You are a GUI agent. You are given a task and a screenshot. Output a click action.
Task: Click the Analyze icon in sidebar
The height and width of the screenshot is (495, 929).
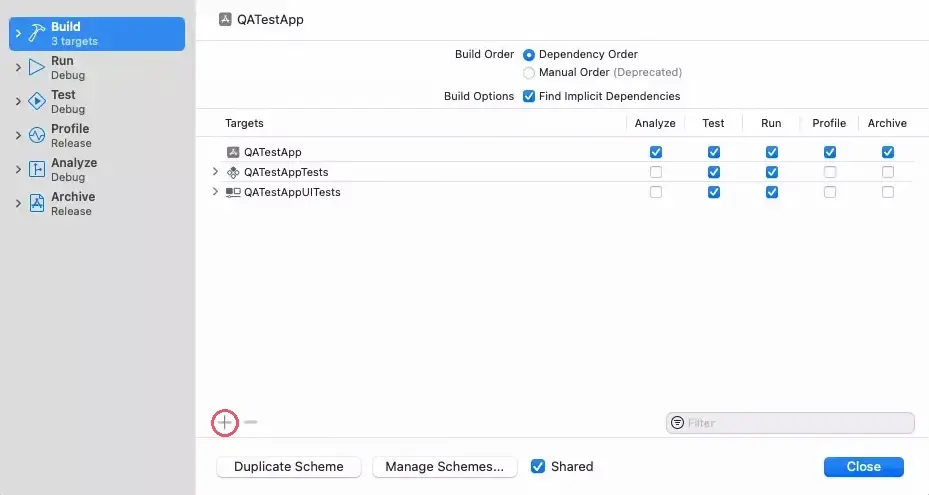(x=36, y=169)
